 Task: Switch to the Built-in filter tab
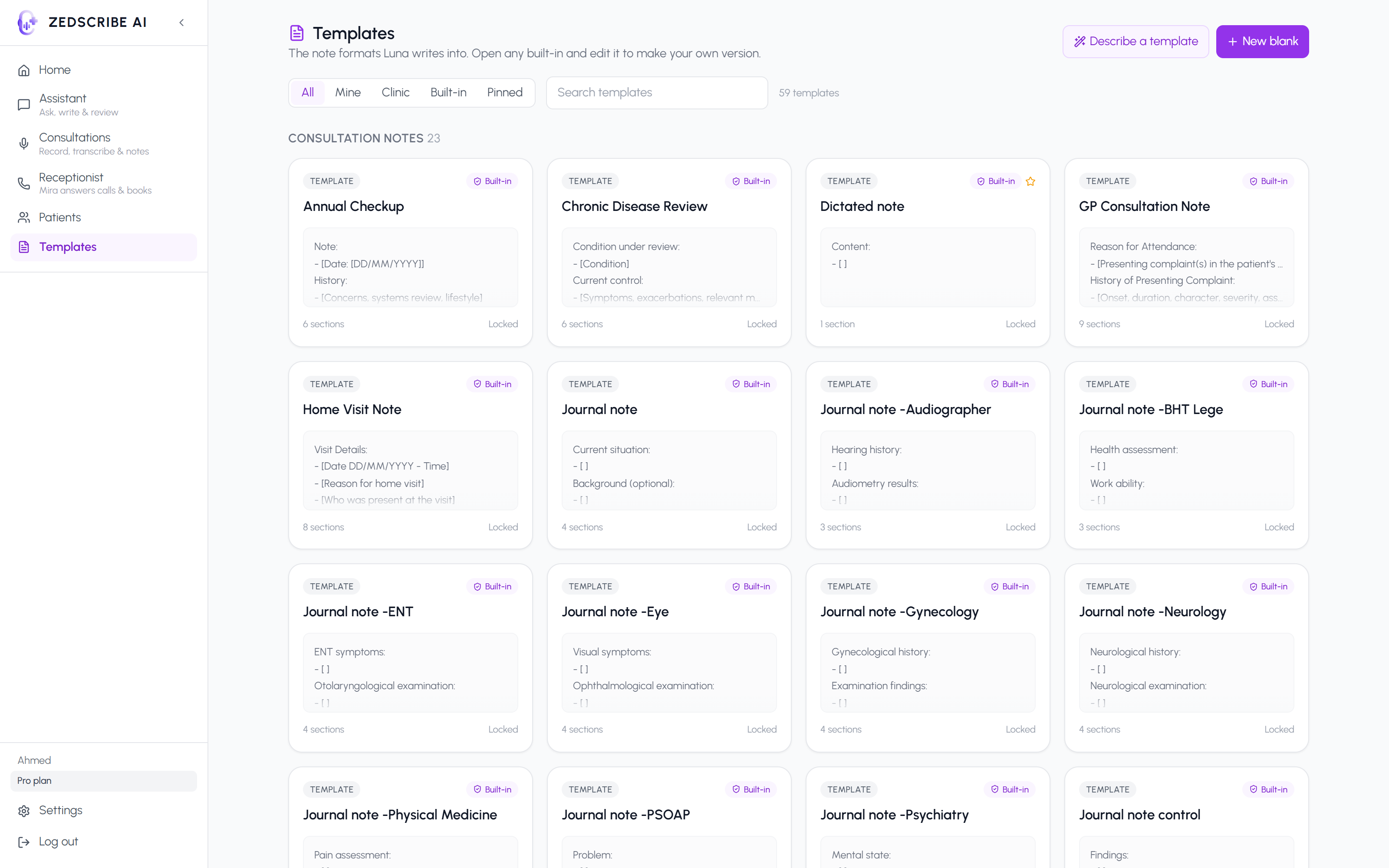pyautogui.click(x=448, y=92)
